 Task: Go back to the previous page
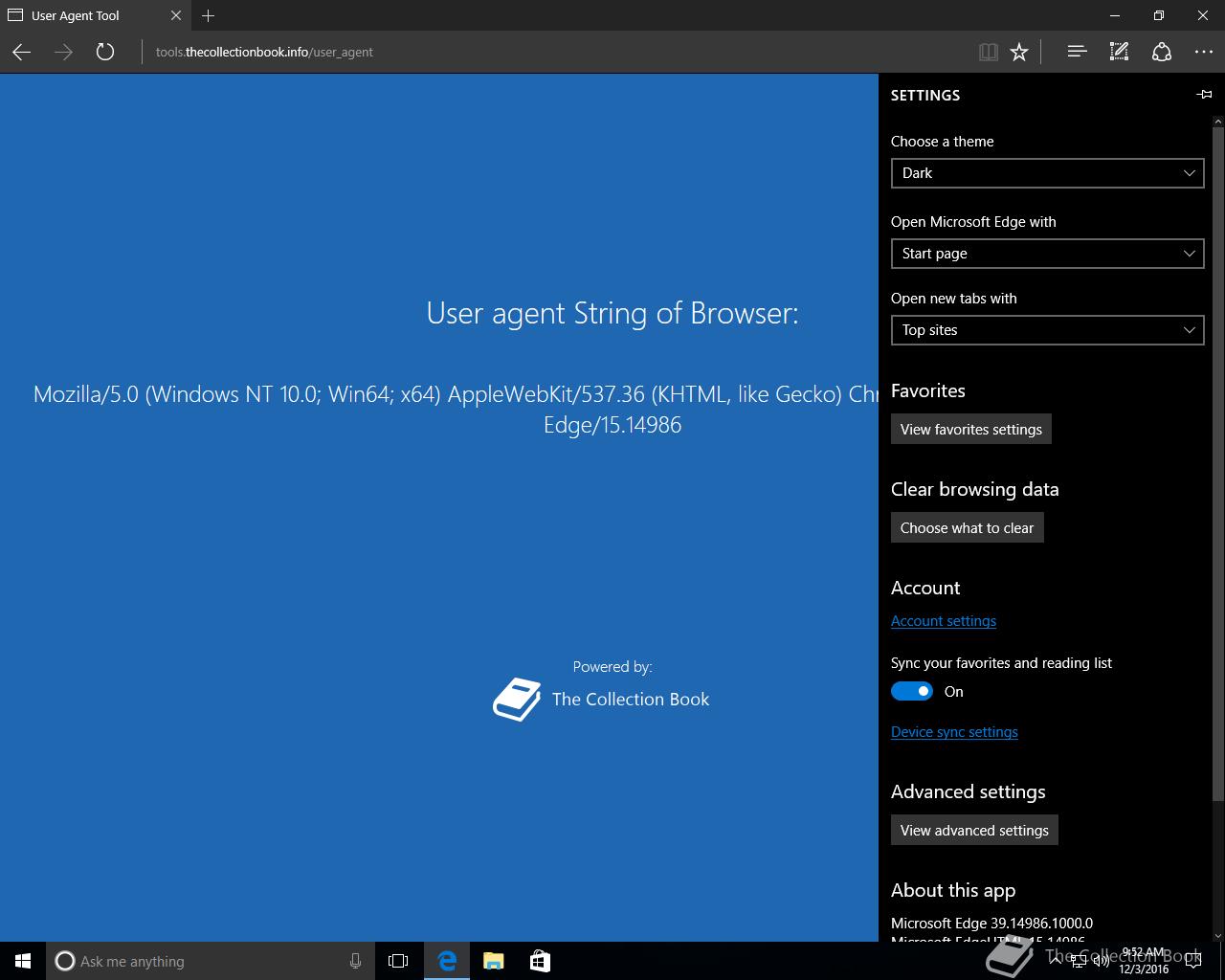click(x=21, y=53)
